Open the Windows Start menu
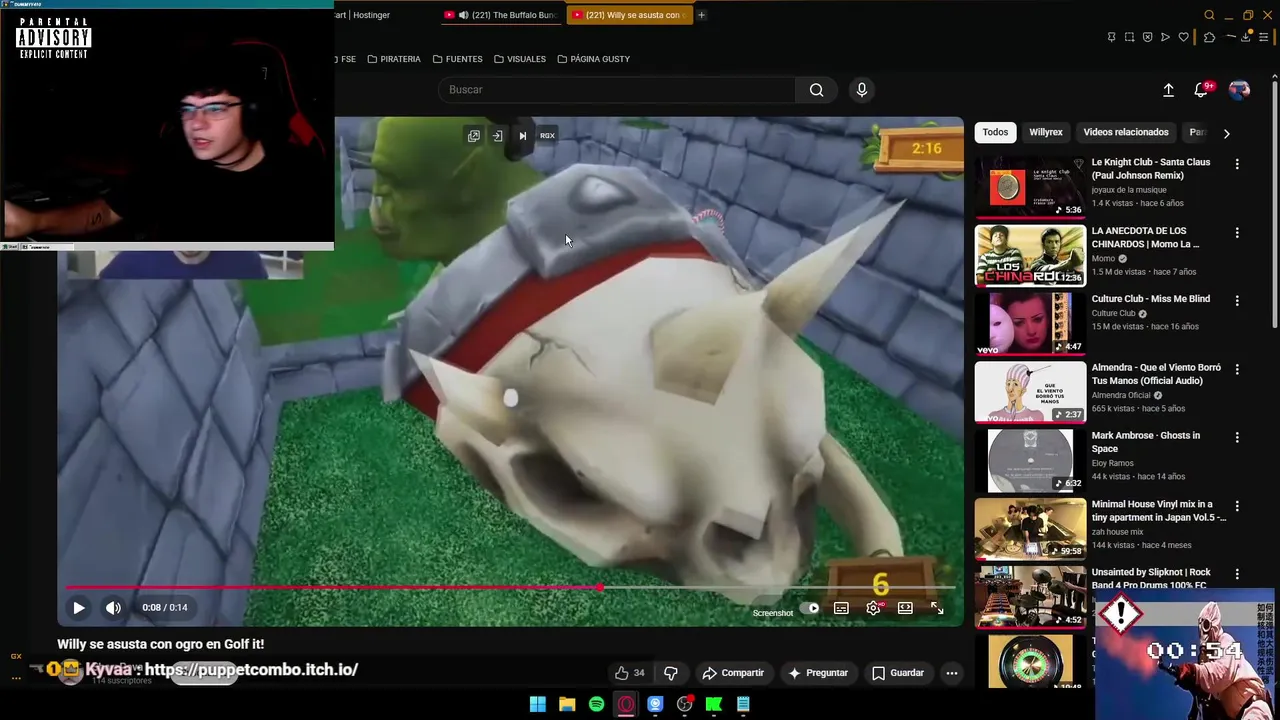This screenshot has height=720, width=1280. click(x=537, y=704)
